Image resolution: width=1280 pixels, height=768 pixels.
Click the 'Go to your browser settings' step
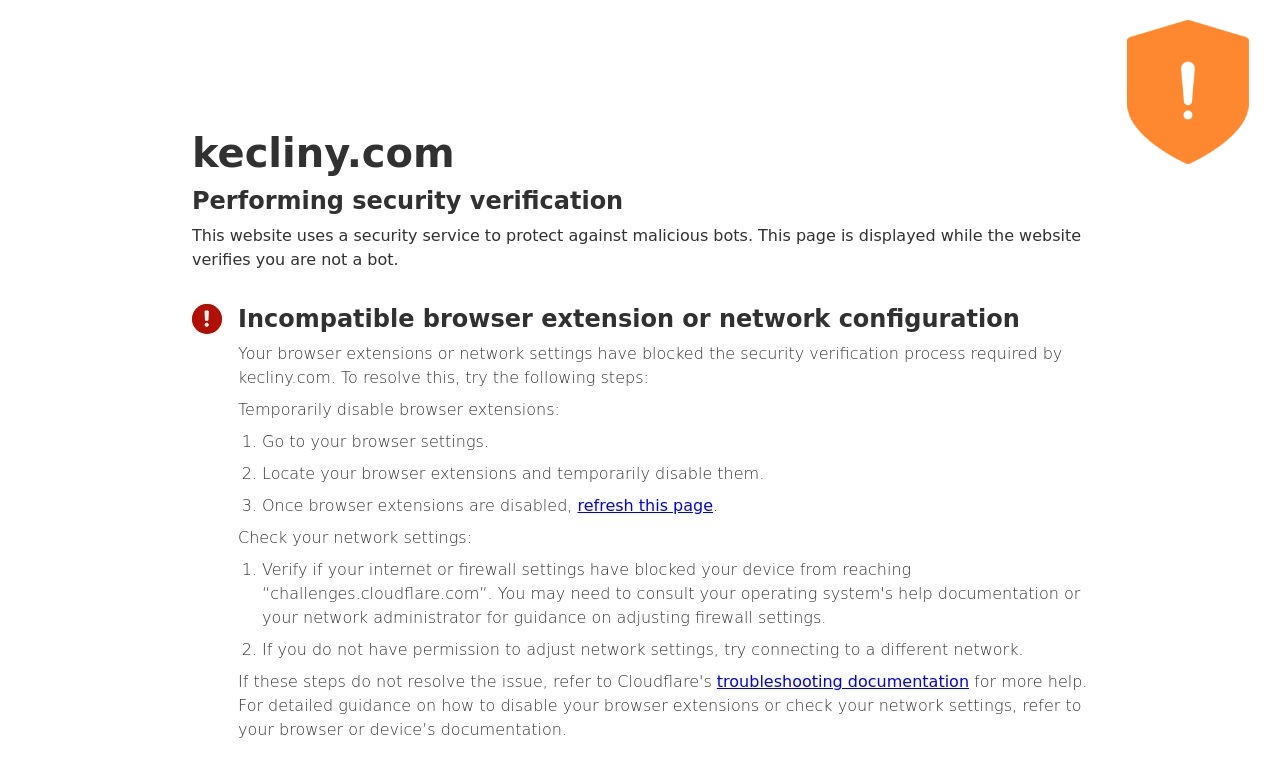[375, 442]
